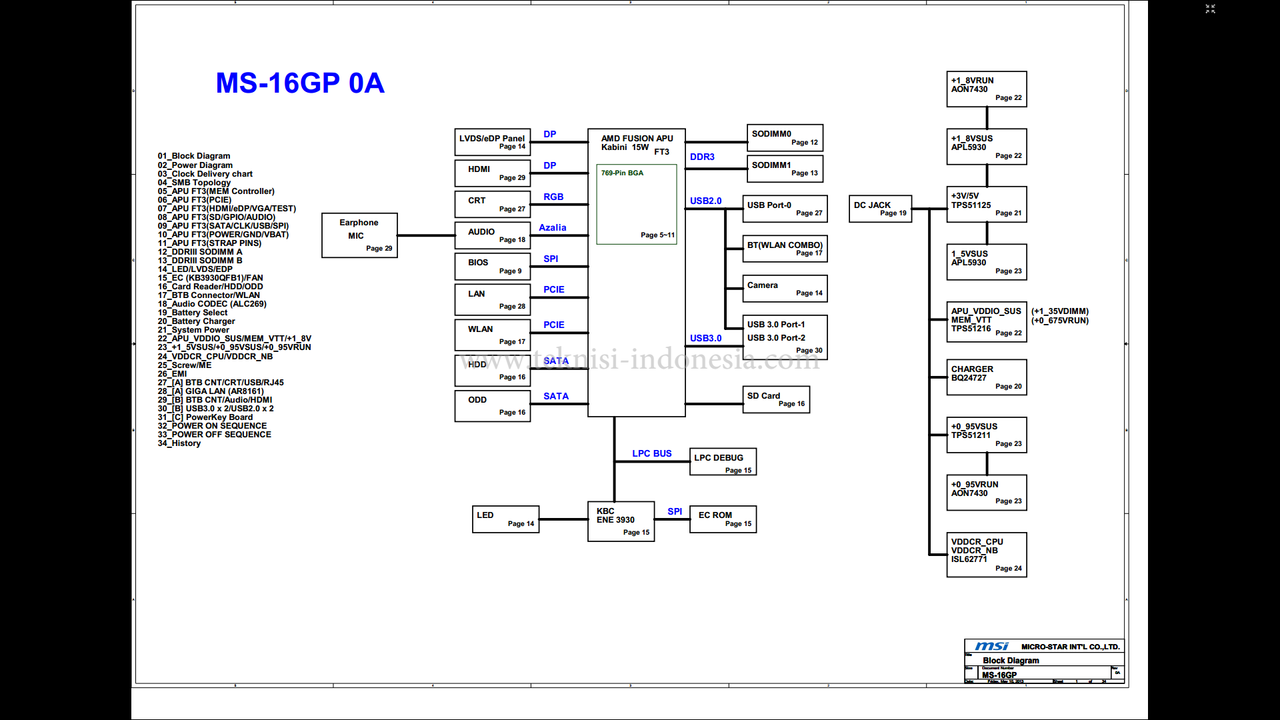Image resolution: width=1280 pixels, height=720 pixels.
Task: Click the '1_5VSUS APL5930' power block
Action: tap(987, 262)
